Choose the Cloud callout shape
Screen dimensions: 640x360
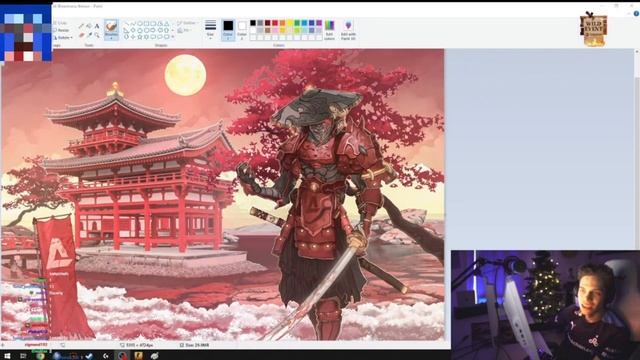pyautogui.click(x=167, y=37)
